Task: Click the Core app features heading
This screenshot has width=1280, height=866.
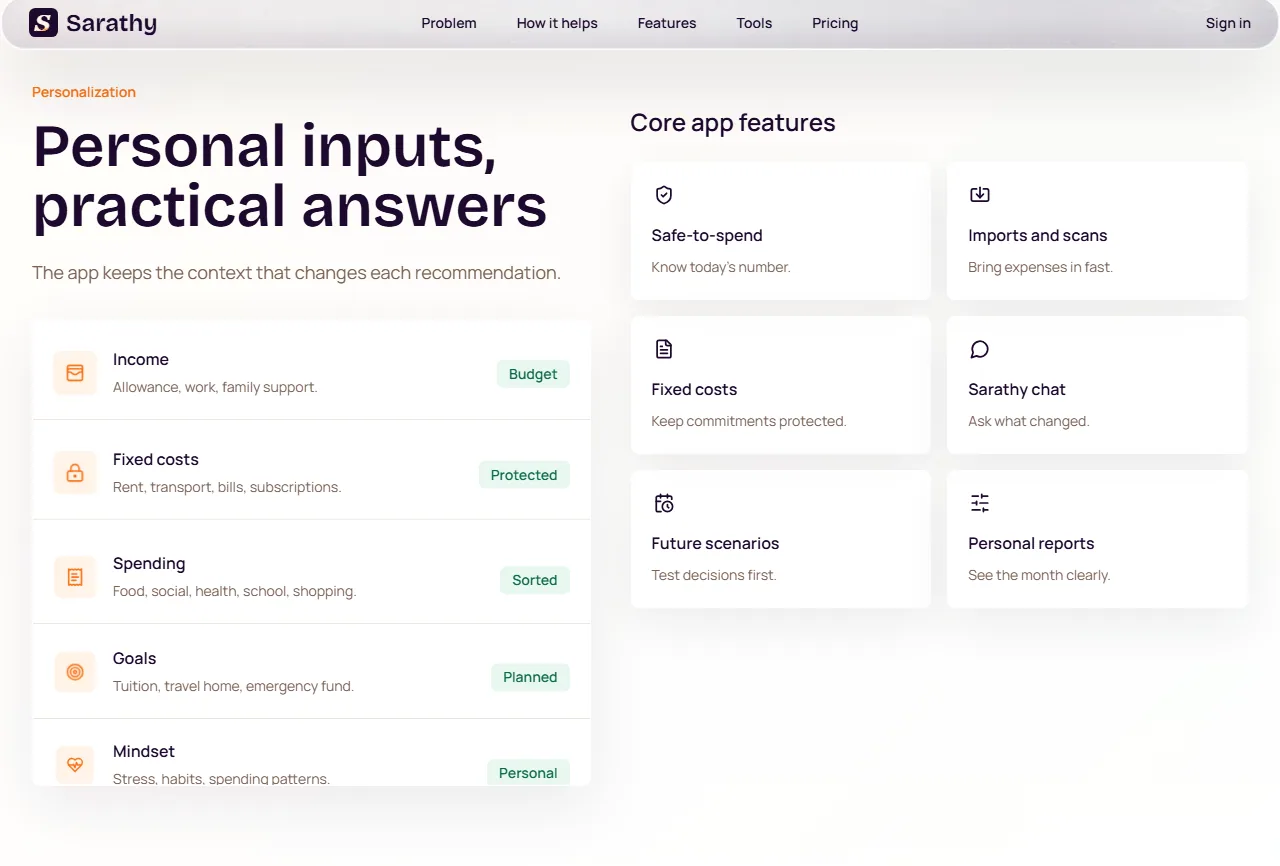Action: [733, 122]
